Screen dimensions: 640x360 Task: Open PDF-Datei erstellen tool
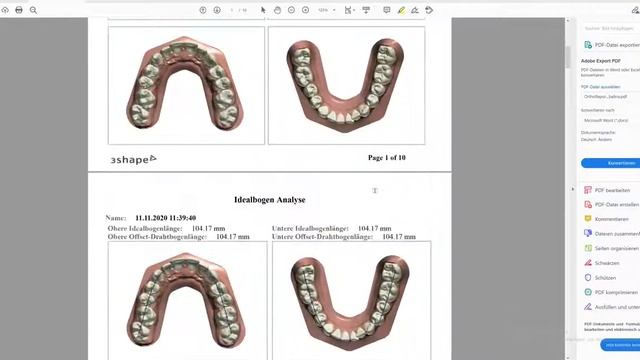[x=611, y=204]
